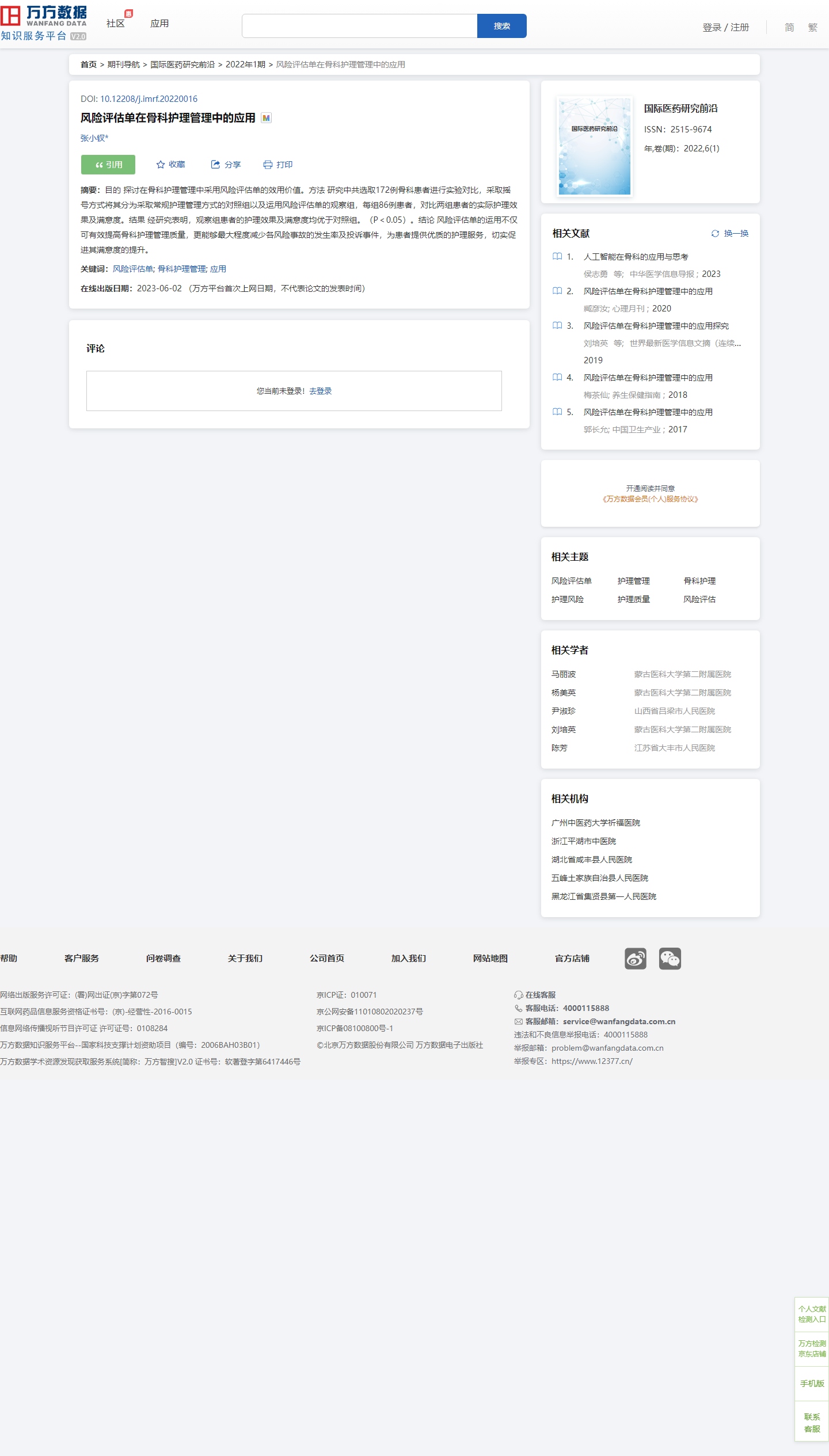The height and width of the screenshot is (1456, 829).
Task: Open institution 黑龙江省集贤县第一人民医院
Action: click(x=604, y=896)
